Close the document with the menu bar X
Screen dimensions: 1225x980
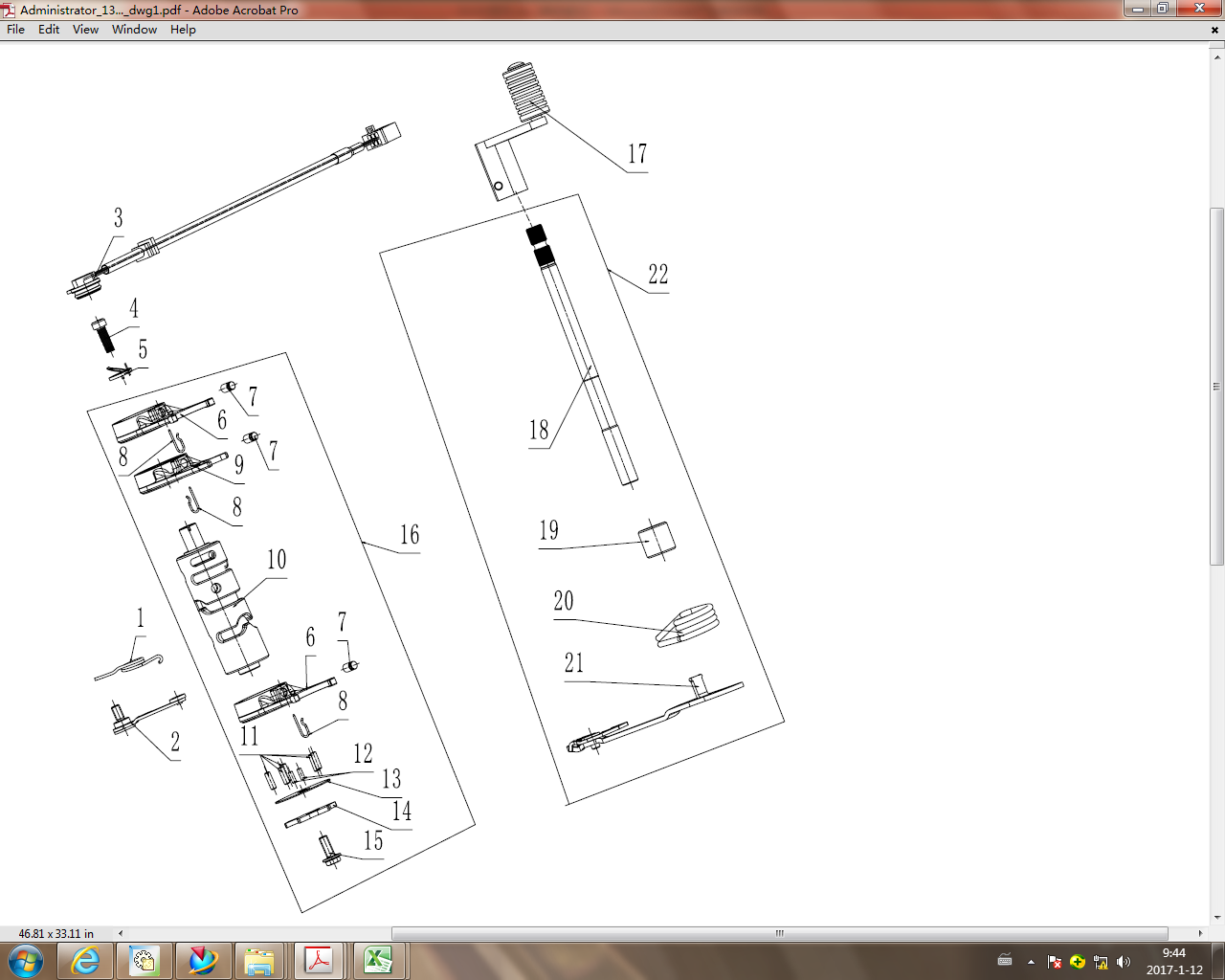[x=1214, y=30]
